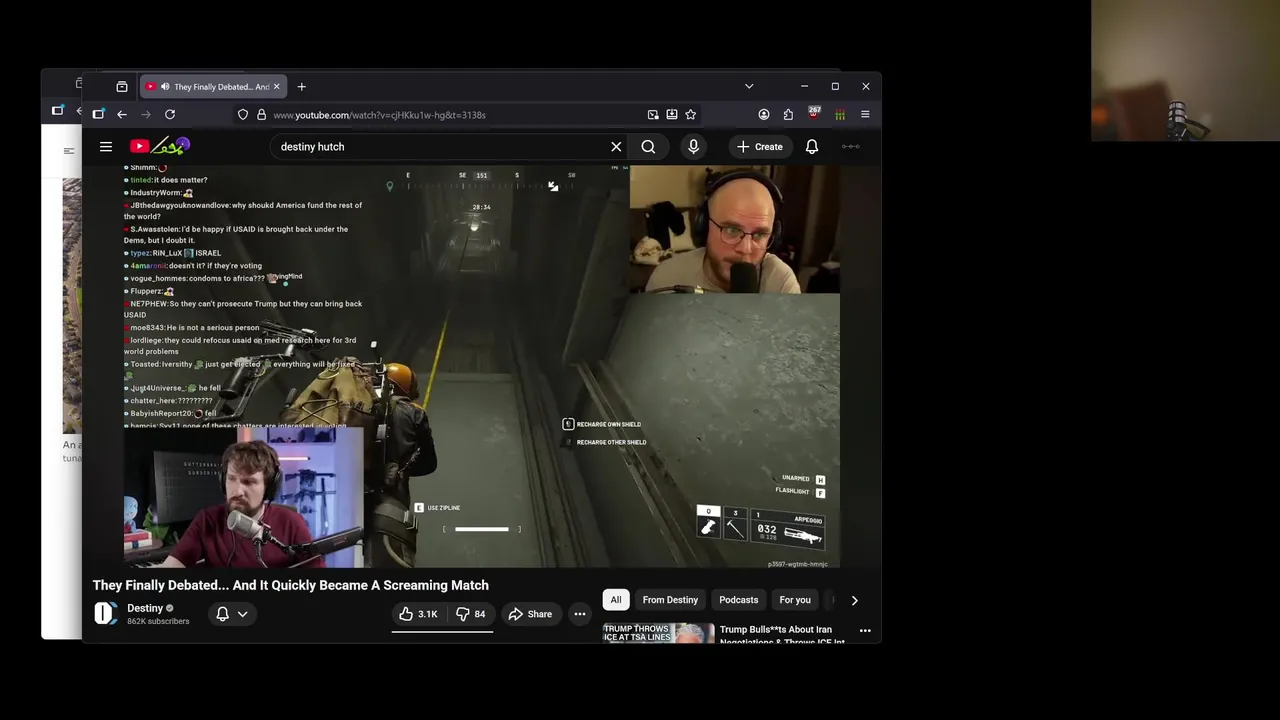Image resolution: width=1280 pixels, height=720 pixels.
Task: Select the 'From Destiny' filter chip
Action: tap(670, 600)
